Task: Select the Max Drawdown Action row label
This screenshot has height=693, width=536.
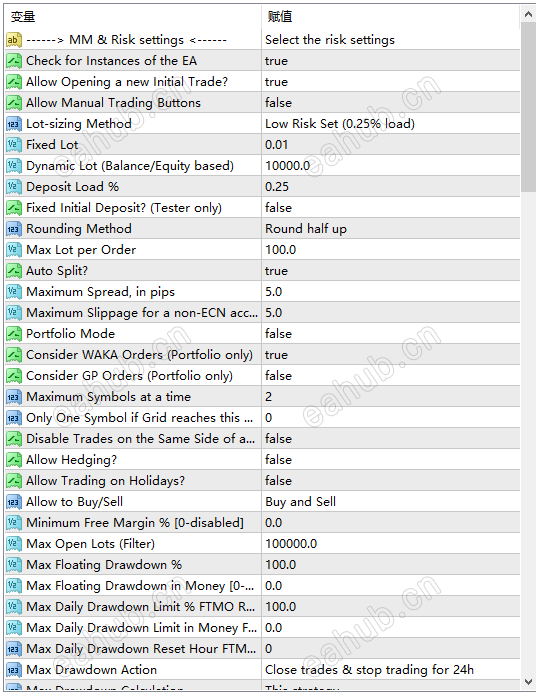Action: 91,670
